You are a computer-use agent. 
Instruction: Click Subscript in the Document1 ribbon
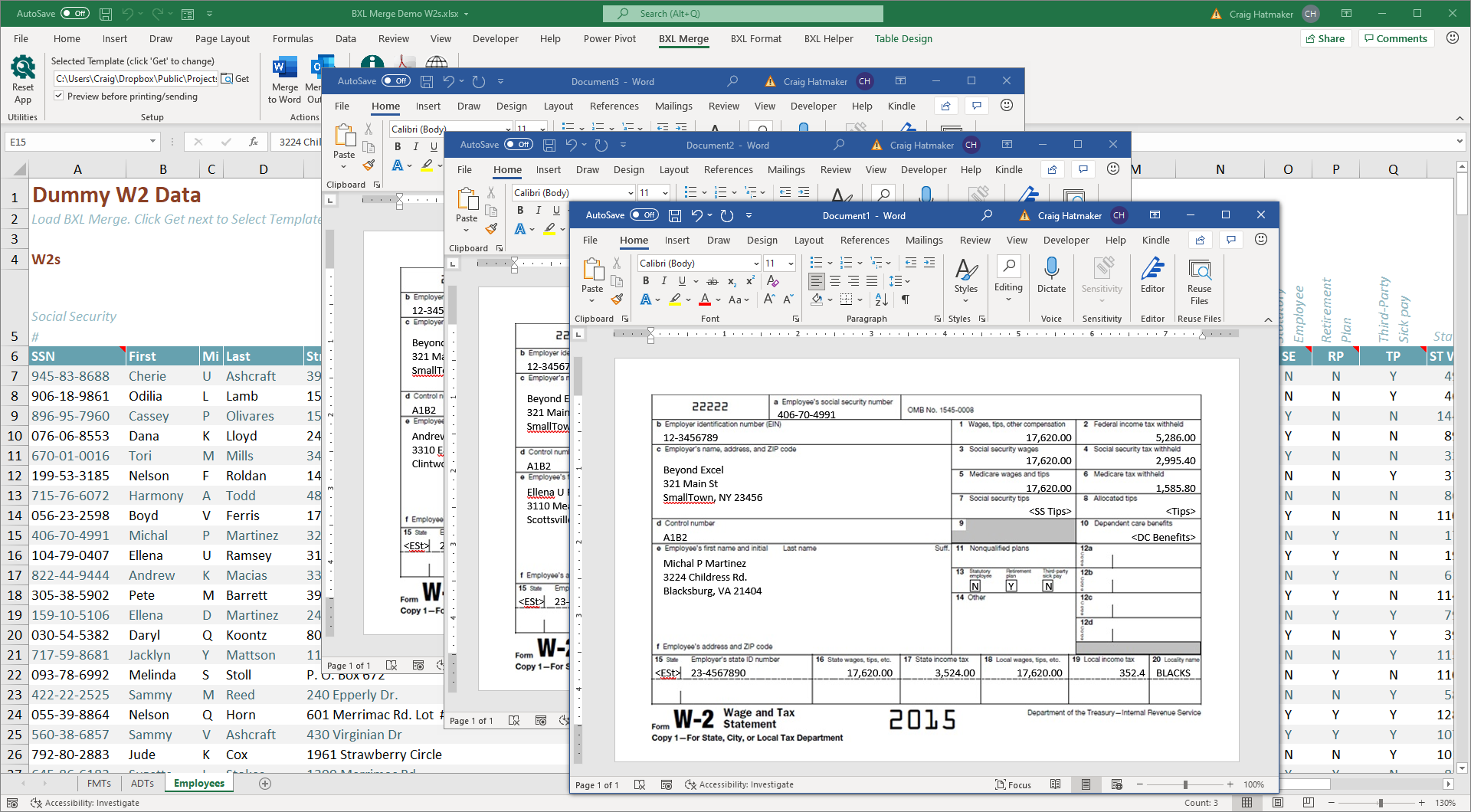coord(732,281)
